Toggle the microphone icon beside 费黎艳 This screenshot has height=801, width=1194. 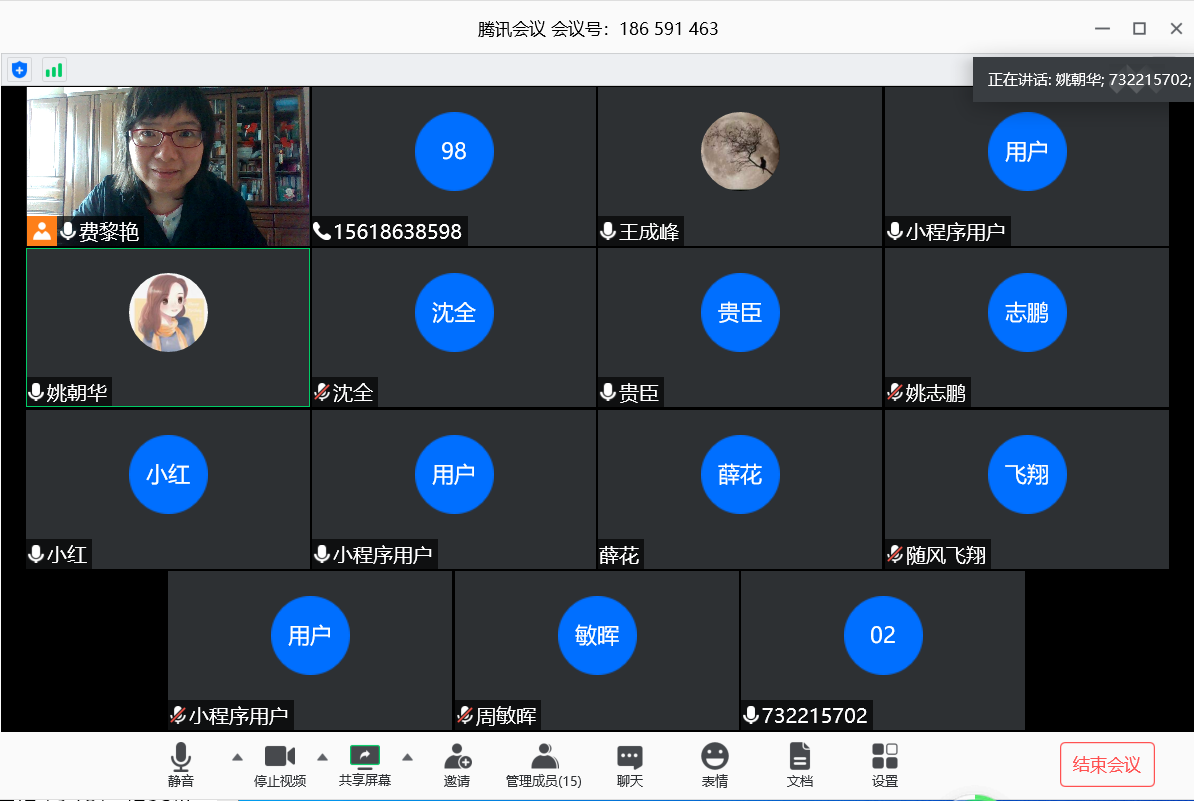(x=66, y=231)
